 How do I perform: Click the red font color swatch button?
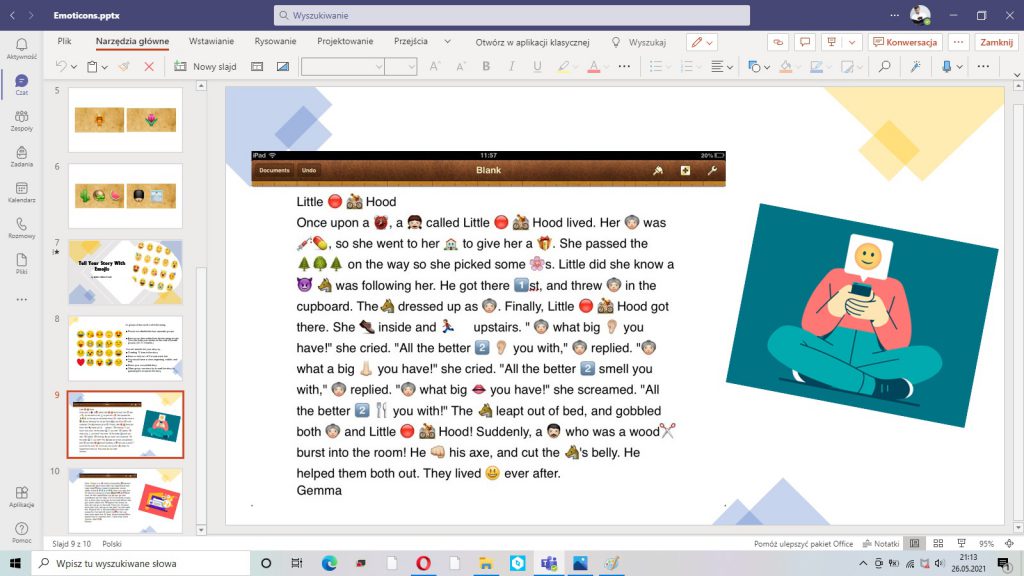(x=593, y=66)
